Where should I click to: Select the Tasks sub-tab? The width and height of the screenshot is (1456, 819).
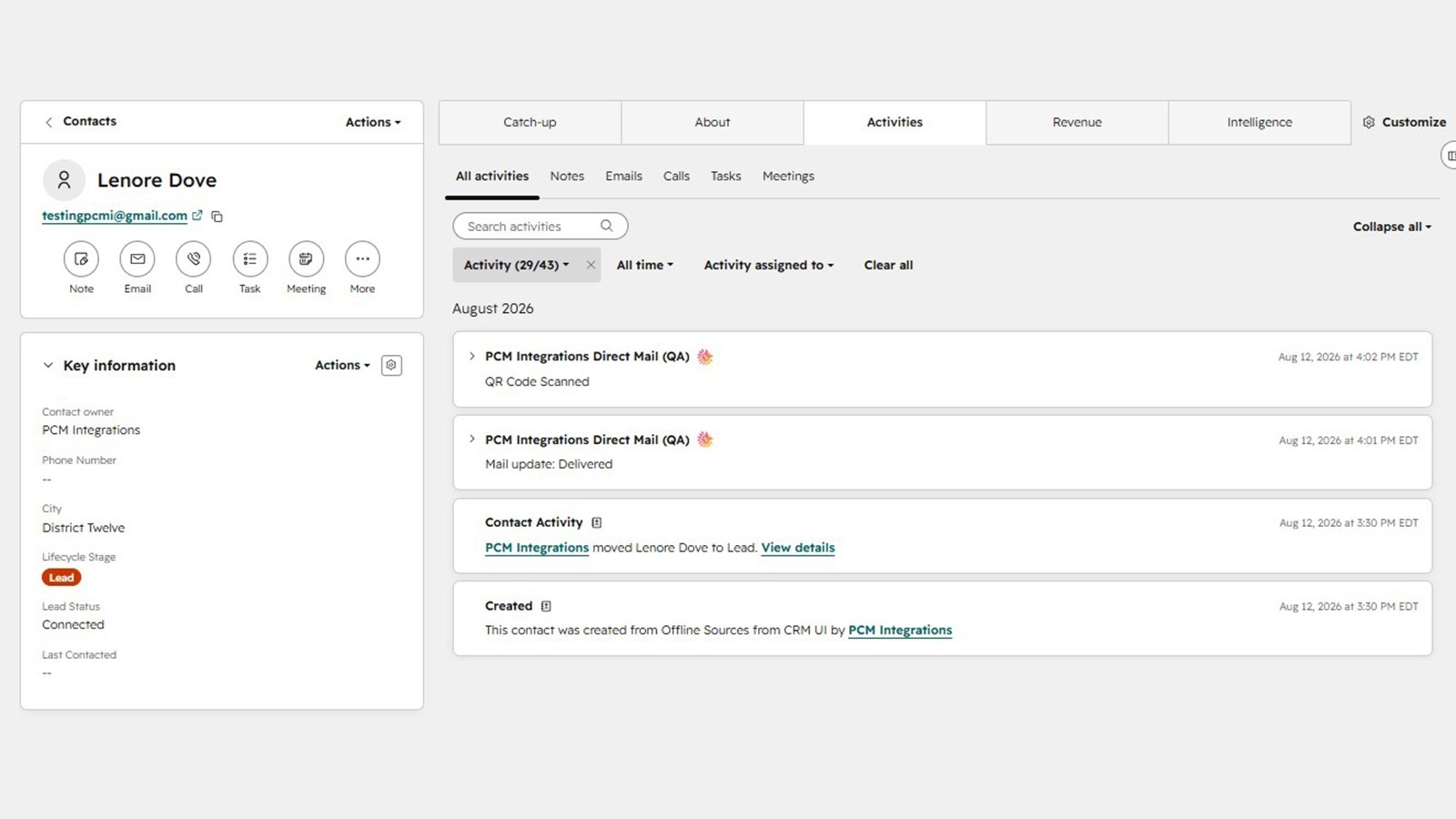pos(726,177)
